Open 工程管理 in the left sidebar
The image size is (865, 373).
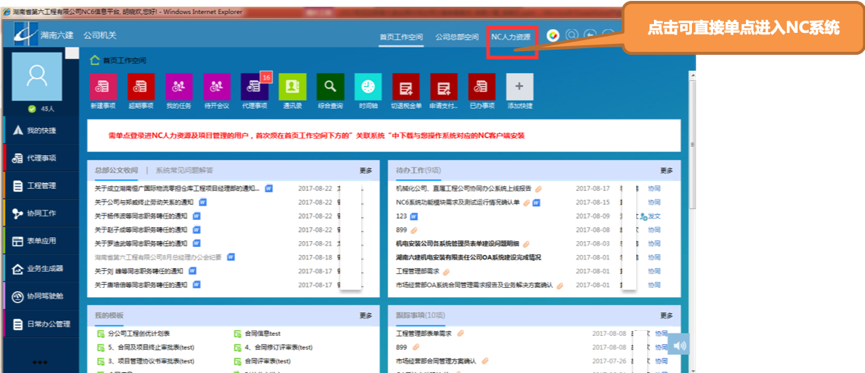[x=41, y=186]
